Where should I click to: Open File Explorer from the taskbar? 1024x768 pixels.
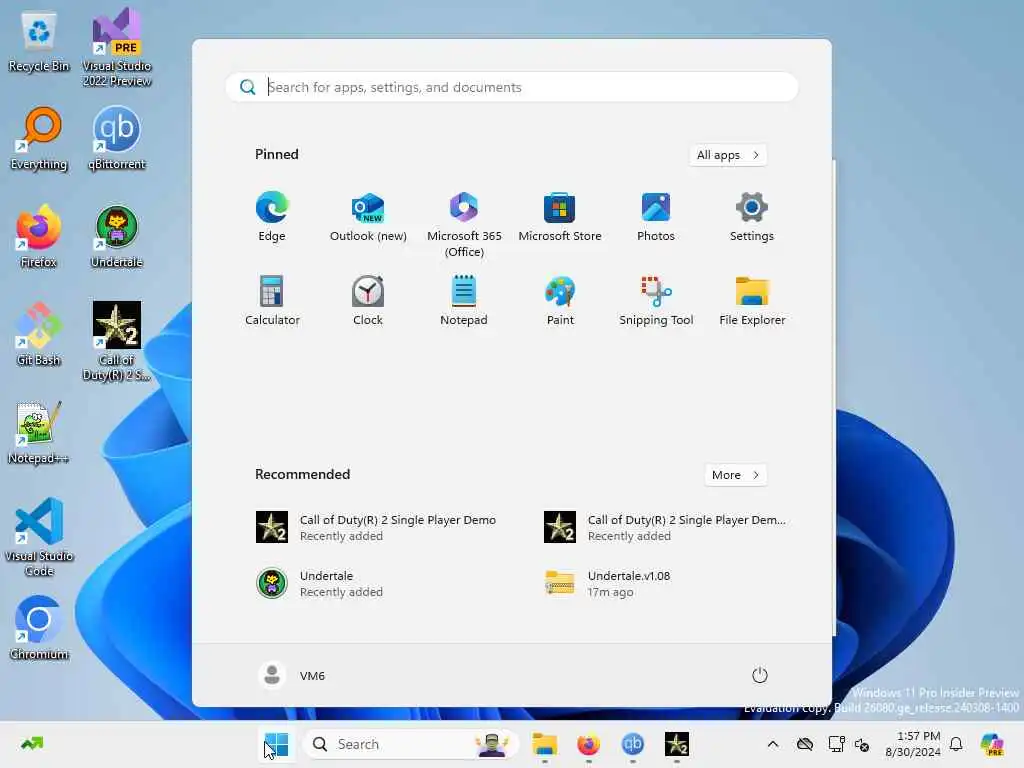click(545, 744)
